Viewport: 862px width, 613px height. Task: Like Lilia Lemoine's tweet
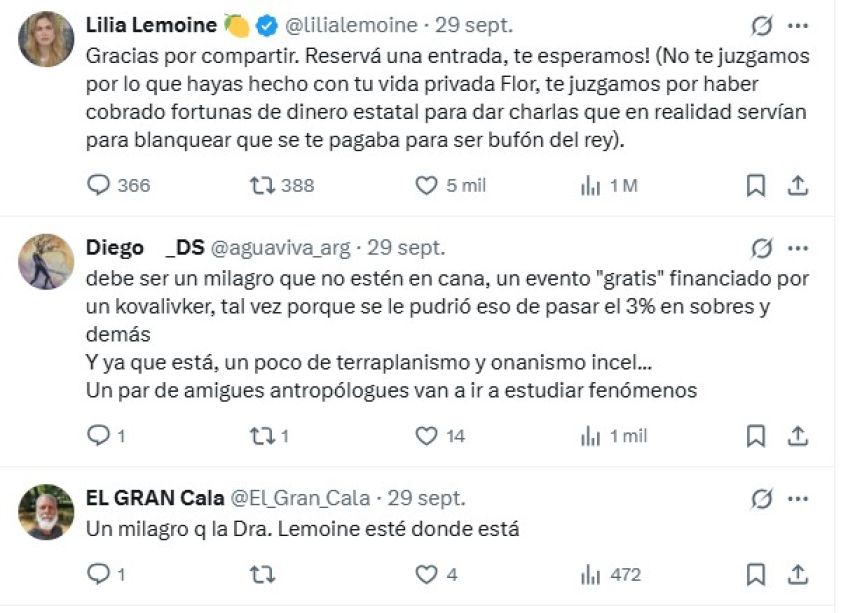pyautogui.click(x=427, y=185)
